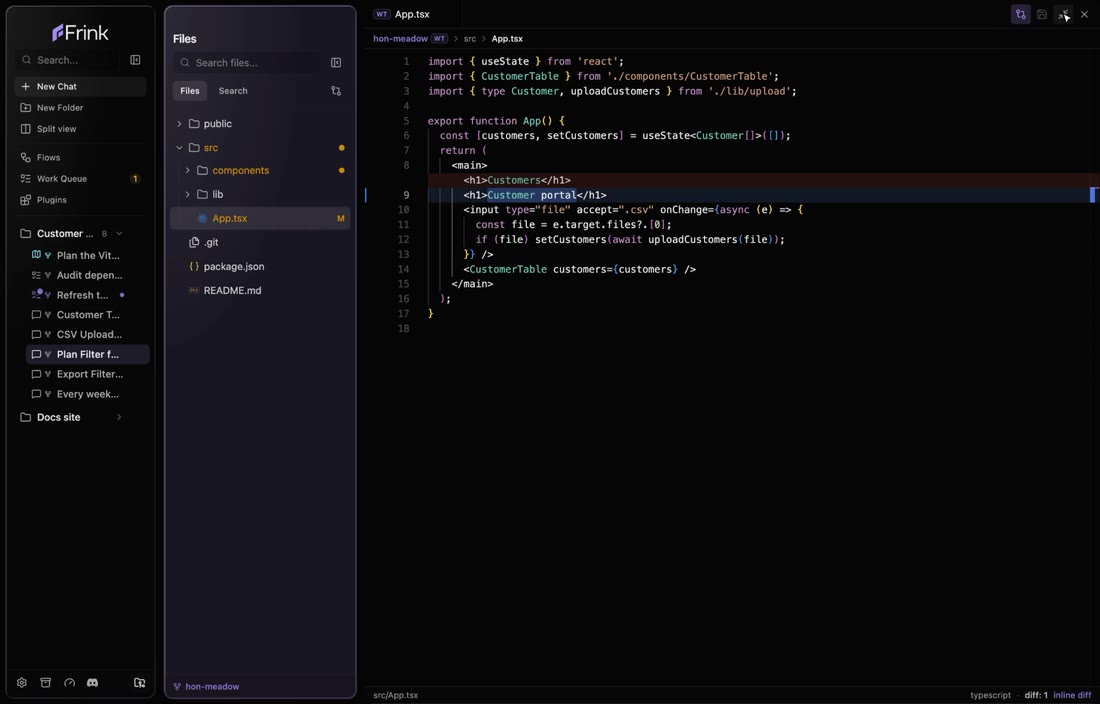Click the Work Queue count badge
The width and height of the screenshot is (1100, 704).
(x=135, y=179)
